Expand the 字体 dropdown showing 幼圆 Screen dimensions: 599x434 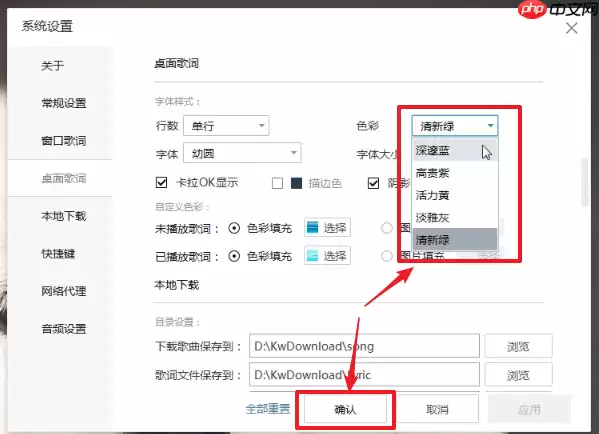242,153
